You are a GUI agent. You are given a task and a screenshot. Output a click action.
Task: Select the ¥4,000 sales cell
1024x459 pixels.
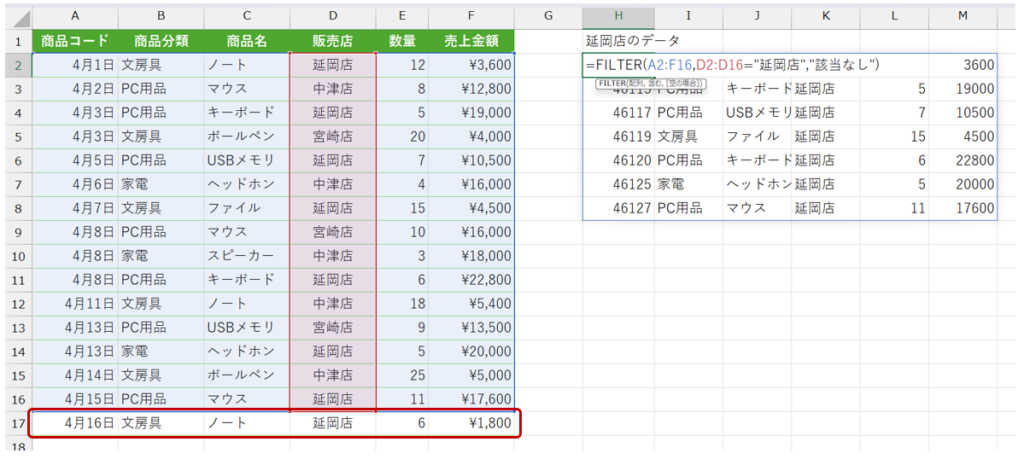click(x=472, y=136)
